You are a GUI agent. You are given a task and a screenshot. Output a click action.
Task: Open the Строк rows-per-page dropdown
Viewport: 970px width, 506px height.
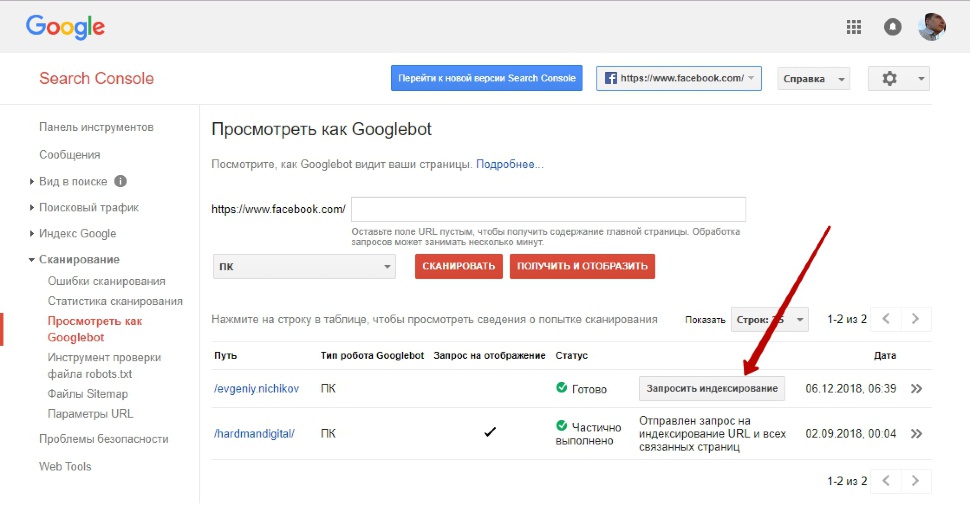770,320
